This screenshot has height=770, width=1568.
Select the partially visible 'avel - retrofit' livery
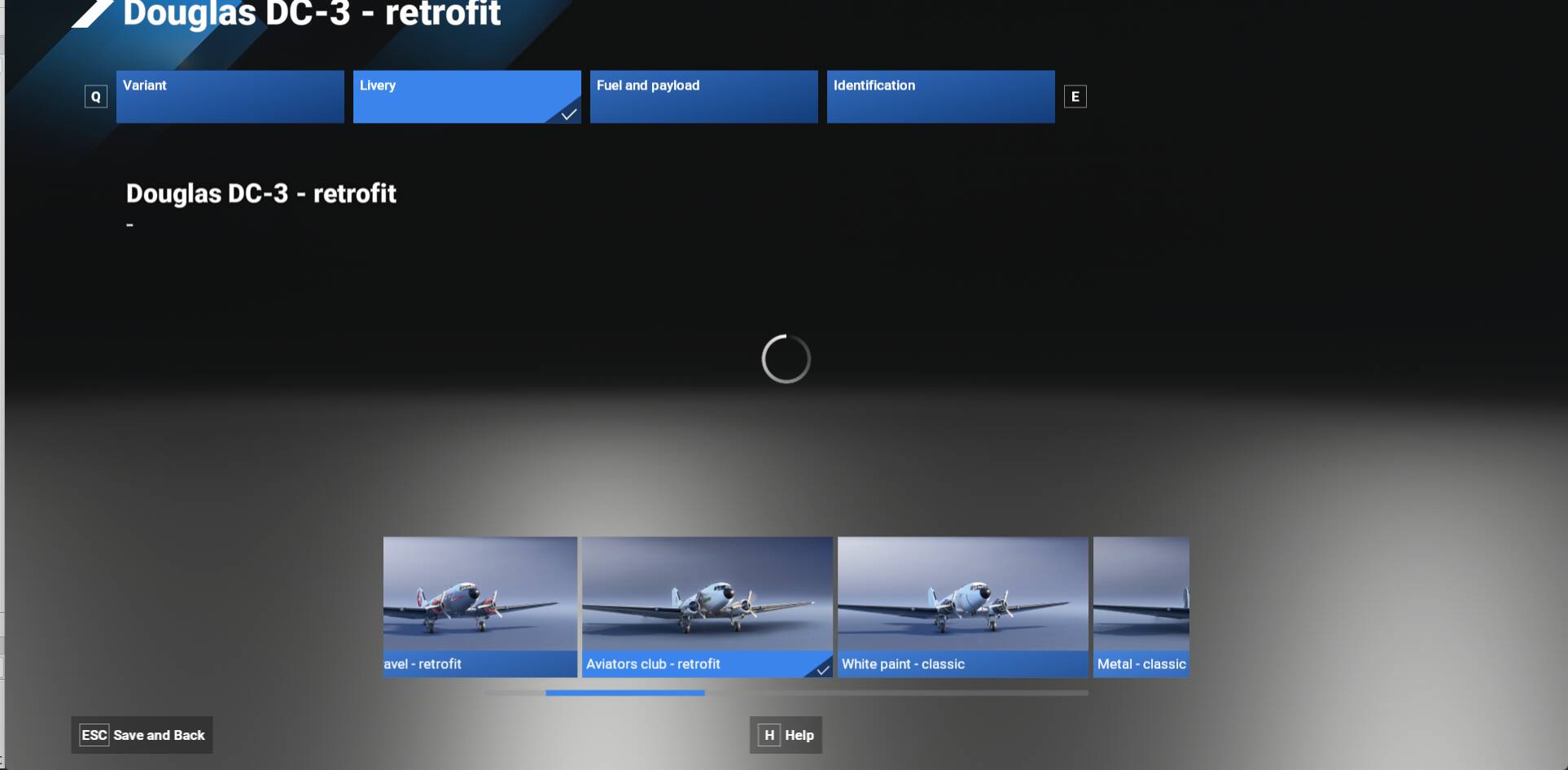(x=480, y=607)
